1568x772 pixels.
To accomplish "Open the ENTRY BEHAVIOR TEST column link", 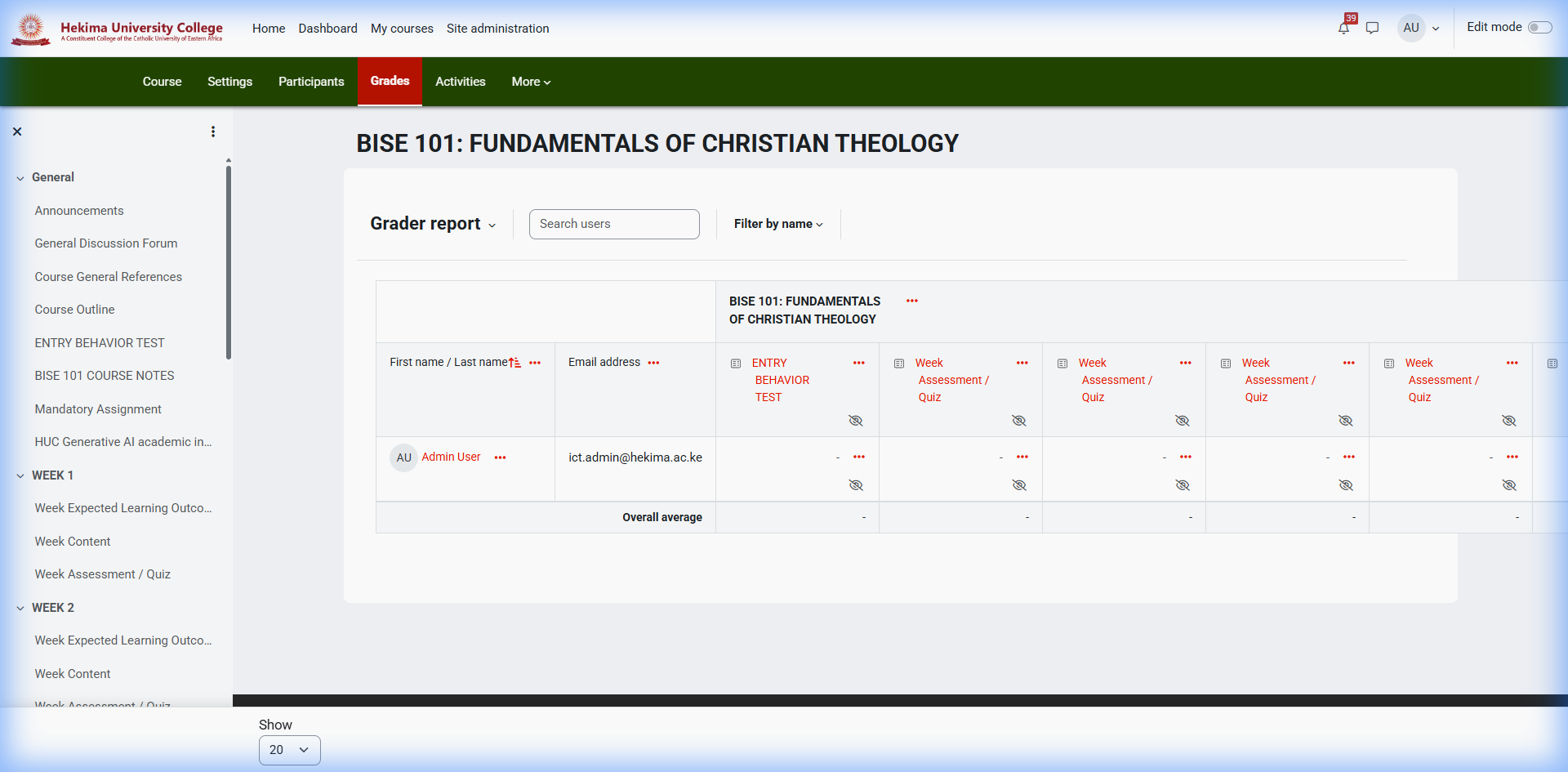I will (x=781, y=380).
